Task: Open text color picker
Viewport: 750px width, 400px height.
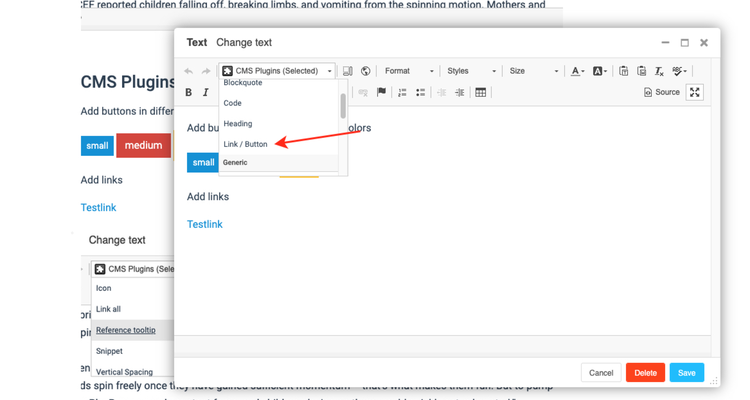Action: tap(577, 71)
